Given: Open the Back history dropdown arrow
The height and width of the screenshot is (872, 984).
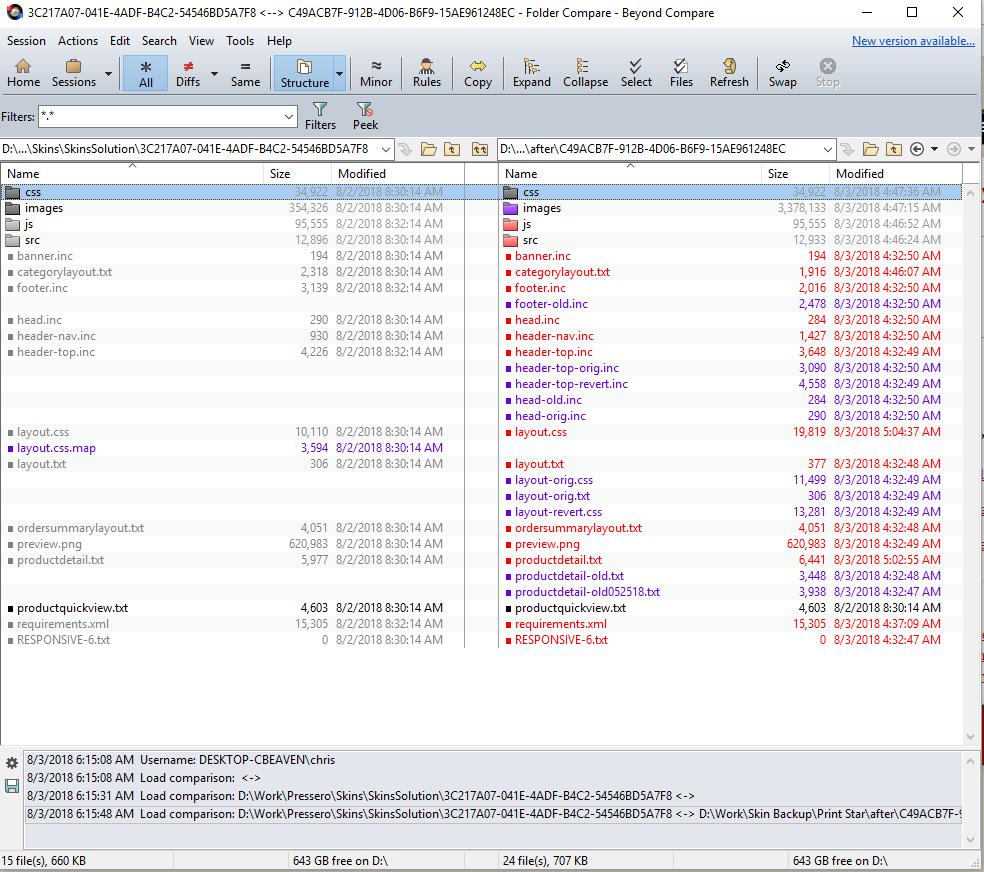Looking at the screenshot, I should (934, 149).
